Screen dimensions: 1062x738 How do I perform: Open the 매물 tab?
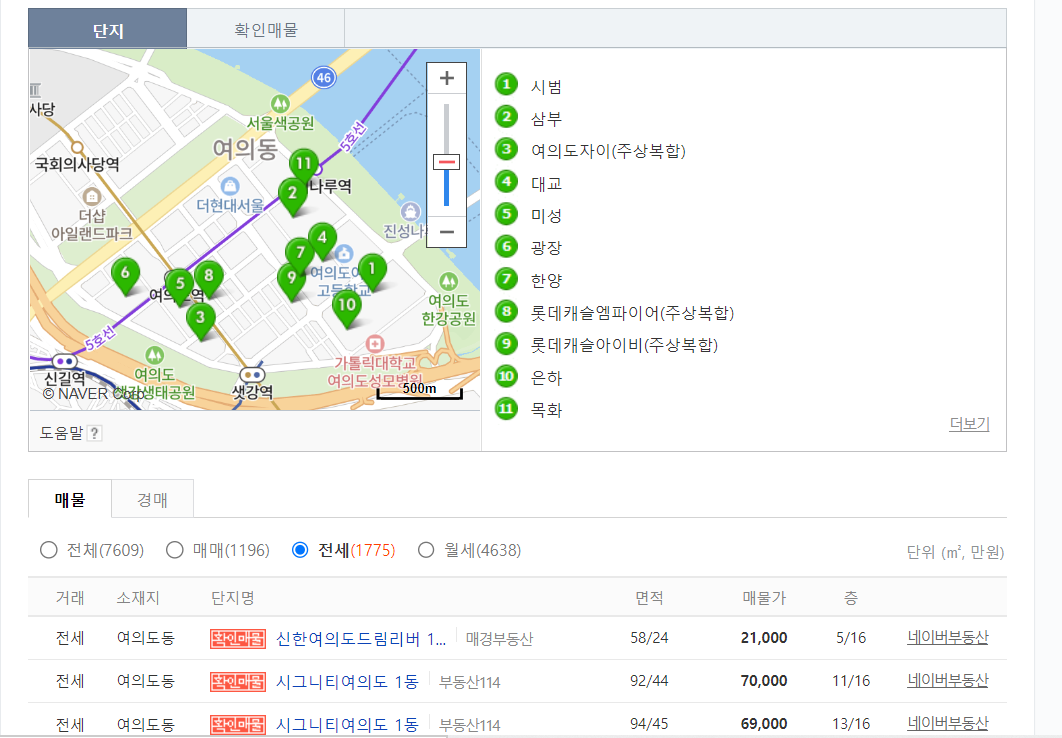pyautogui.click(x=70, y=500)
